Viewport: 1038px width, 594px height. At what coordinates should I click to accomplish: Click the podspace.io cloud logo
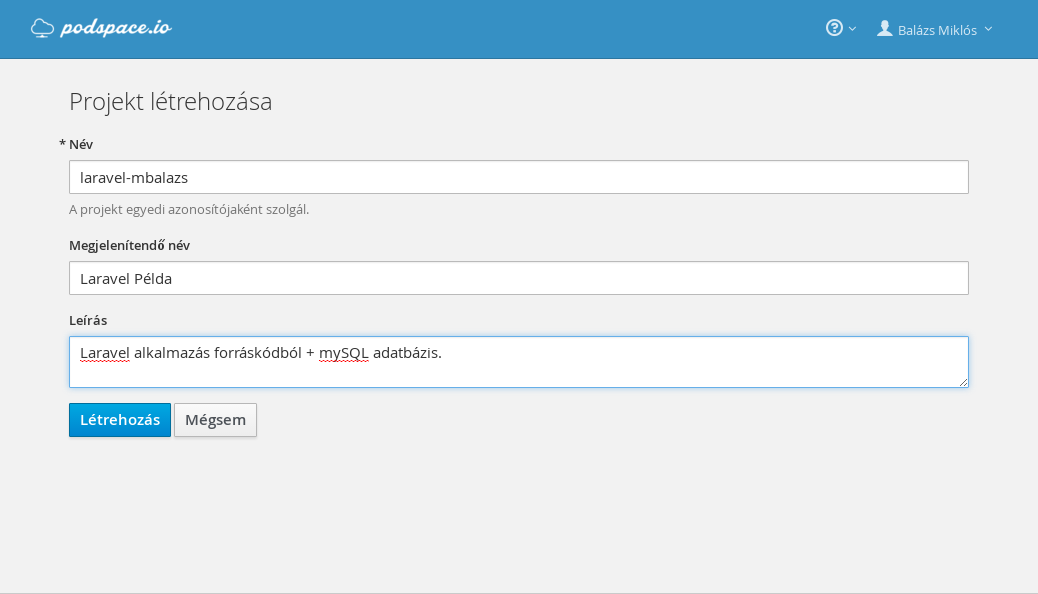(42, 28)
